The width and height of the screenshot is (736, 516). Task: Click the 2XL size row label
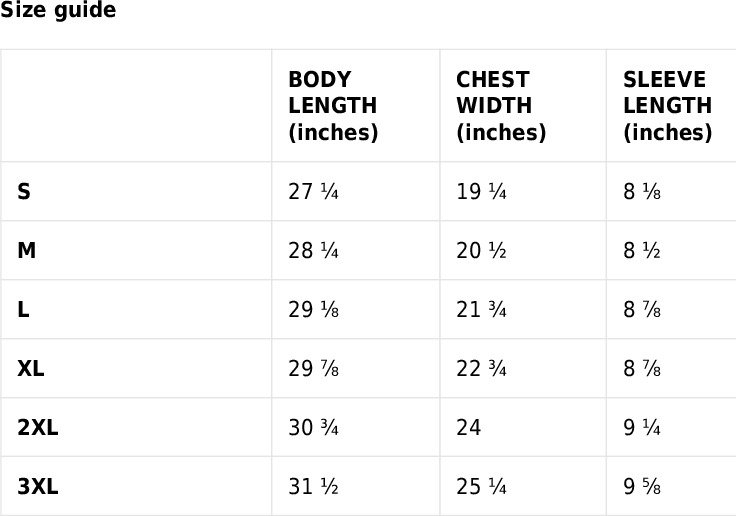[38, 427]
